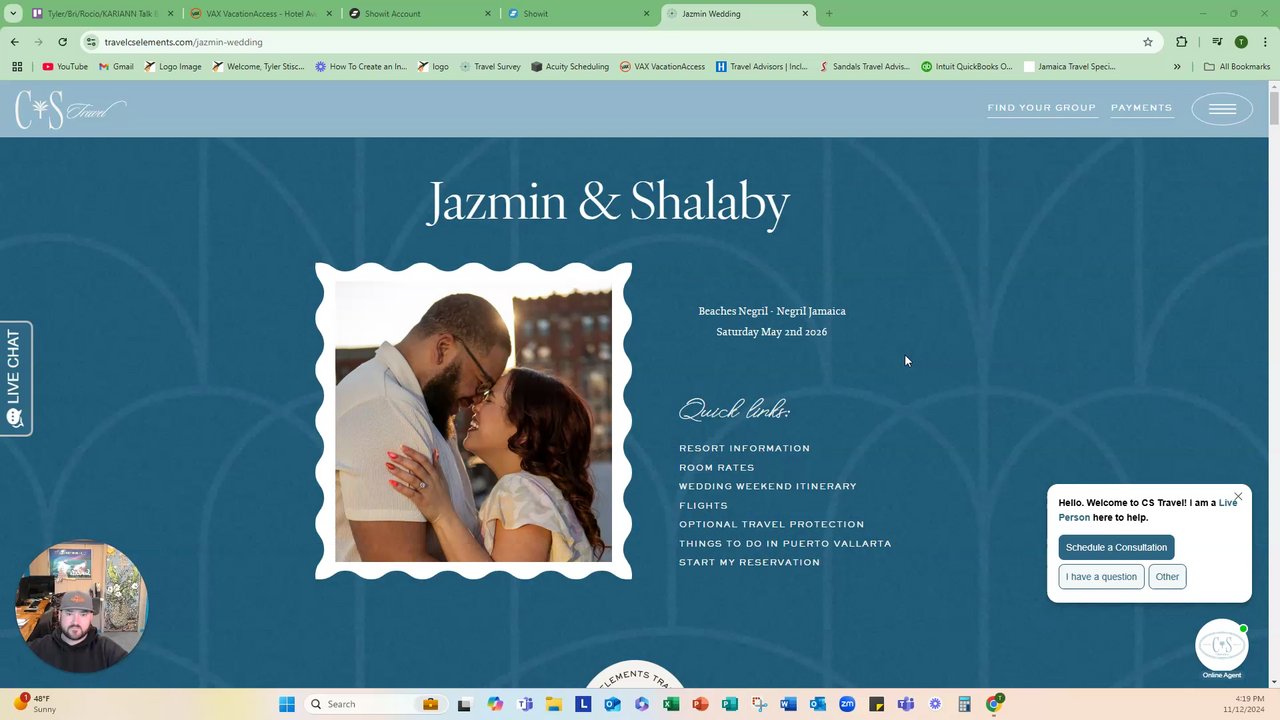Open the Jamaica Travel Speci... bookmark
The width and height of the screenshot is (1280, 720).
point(1069,67)
